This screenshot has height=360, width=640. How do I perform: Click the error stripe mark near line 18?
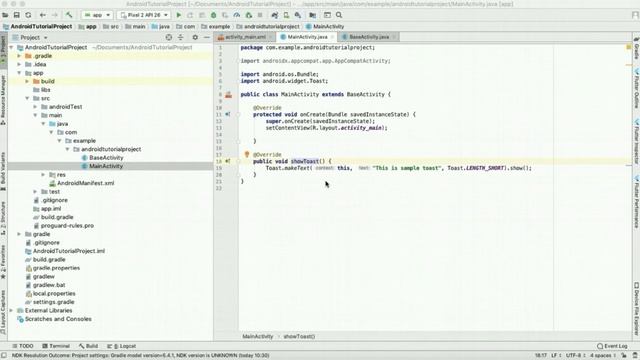pos(629,165)
